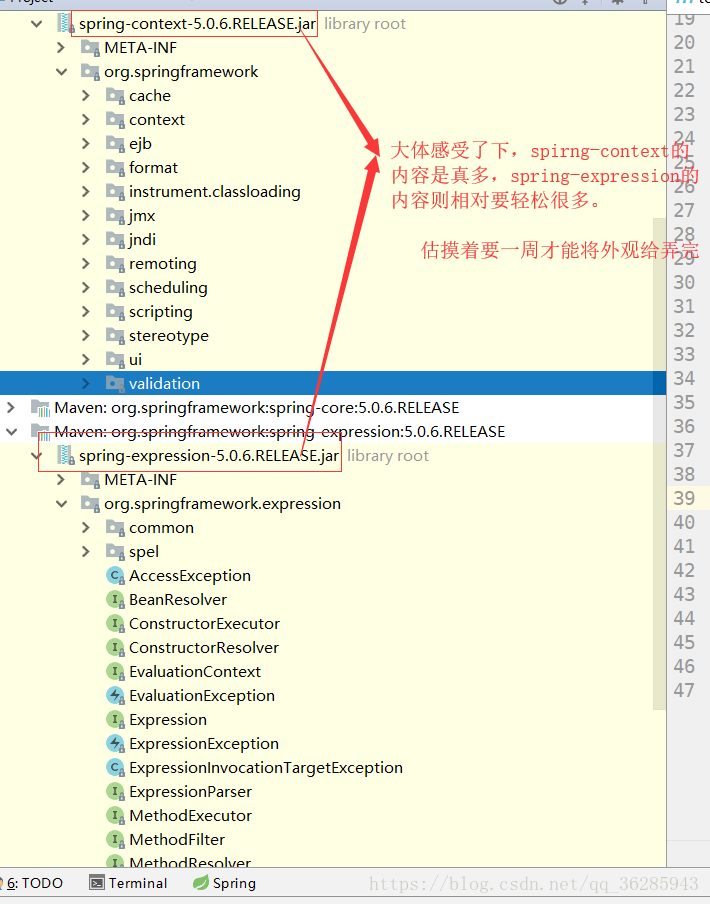Click the ui package folder icon
Image resolution: width=710 pixels, height=904 pixels.
tap(115, 360)
